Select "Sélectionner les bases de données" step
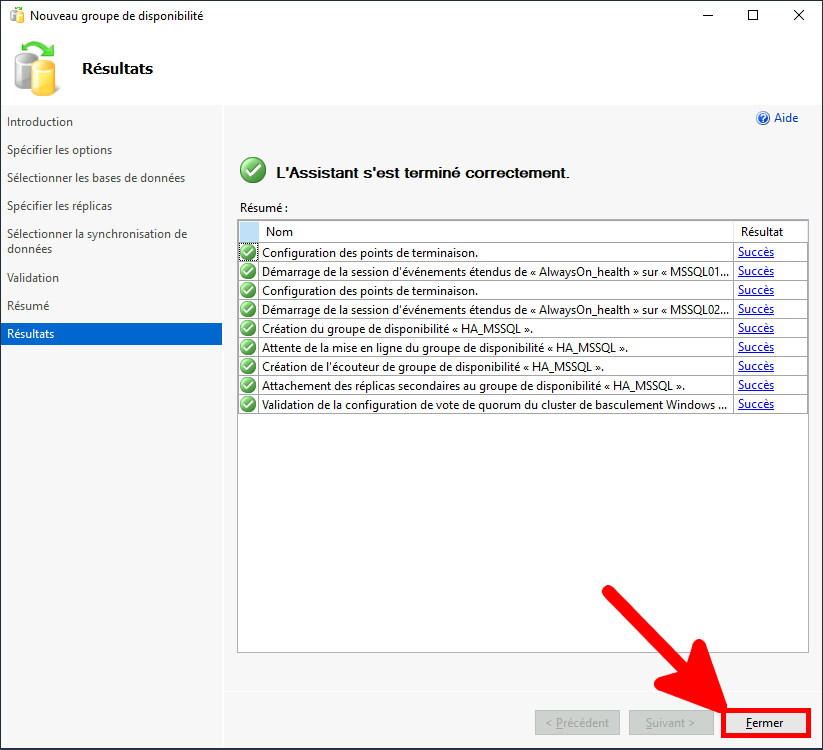The height and width of the screenshot is (750, 823). point(96,178)
